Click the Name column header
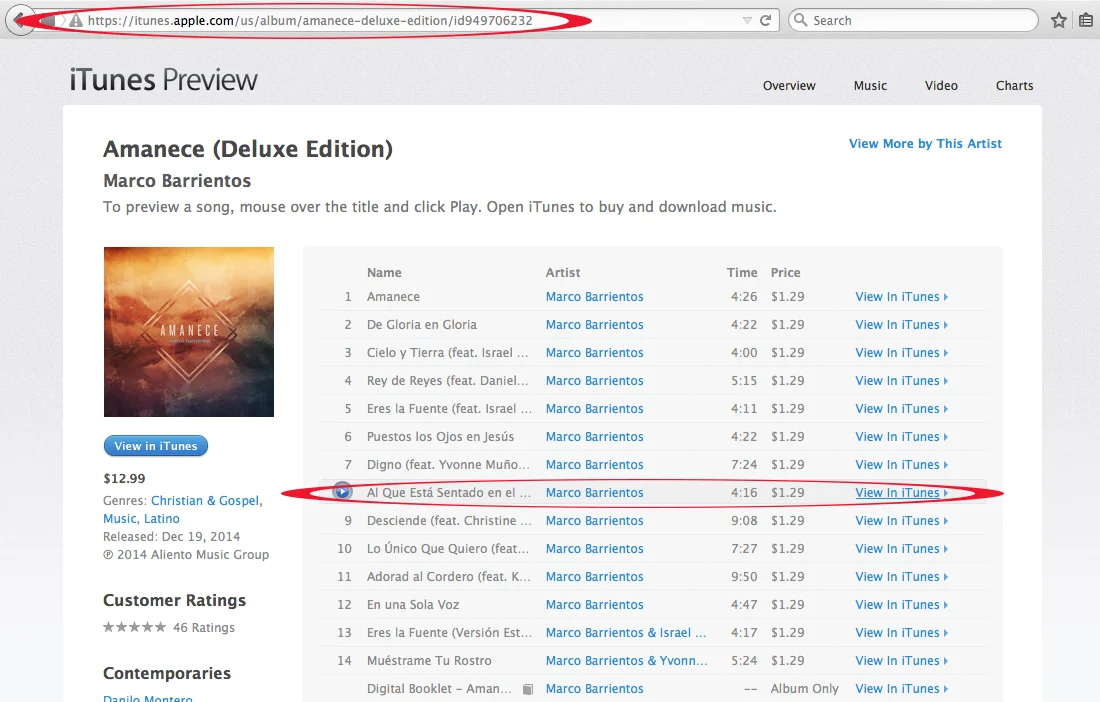1100x702 pixels. (384, 273)
